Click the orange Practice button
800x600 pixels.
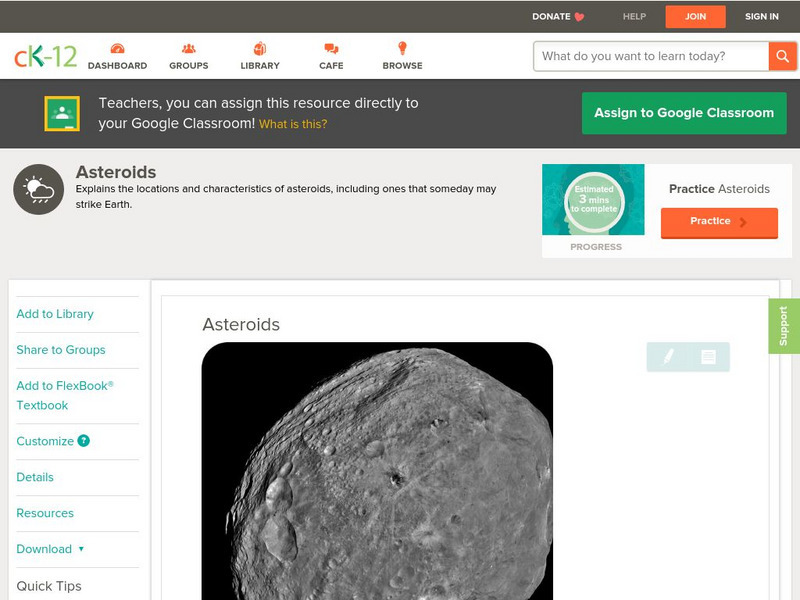coord(718,222)
